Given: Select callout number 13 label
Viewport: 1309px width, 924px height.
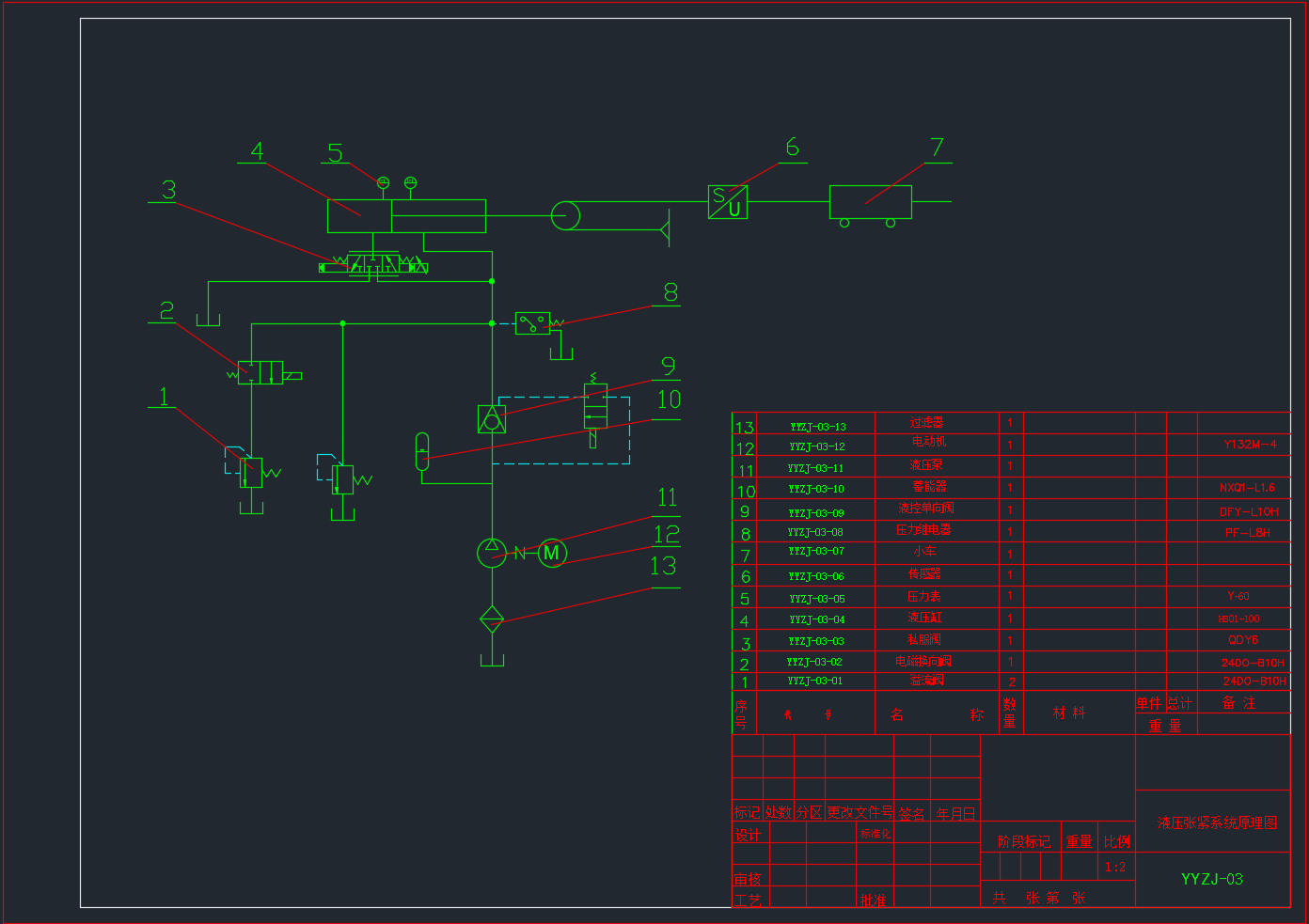Looking at the screenshot, I should click(663, 566).
